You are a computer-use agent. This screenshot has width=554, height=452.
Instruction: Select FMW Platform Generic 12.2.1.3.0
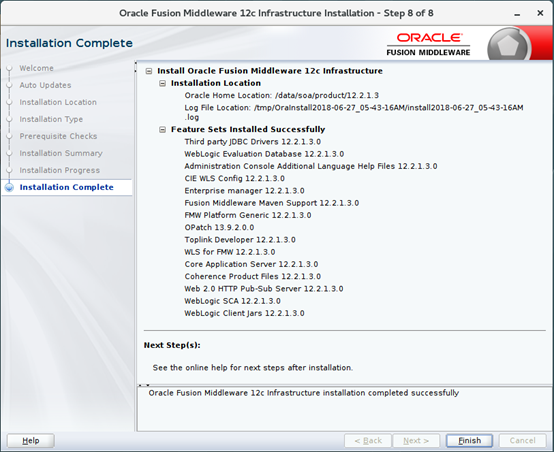248,215
